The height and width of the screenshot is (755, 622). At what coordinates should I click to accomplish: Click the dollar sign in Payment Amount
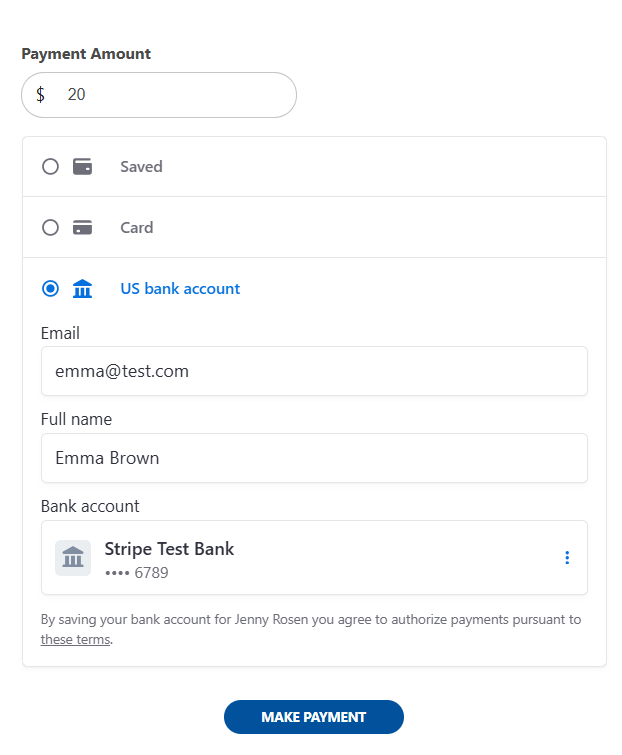[40, 95]
